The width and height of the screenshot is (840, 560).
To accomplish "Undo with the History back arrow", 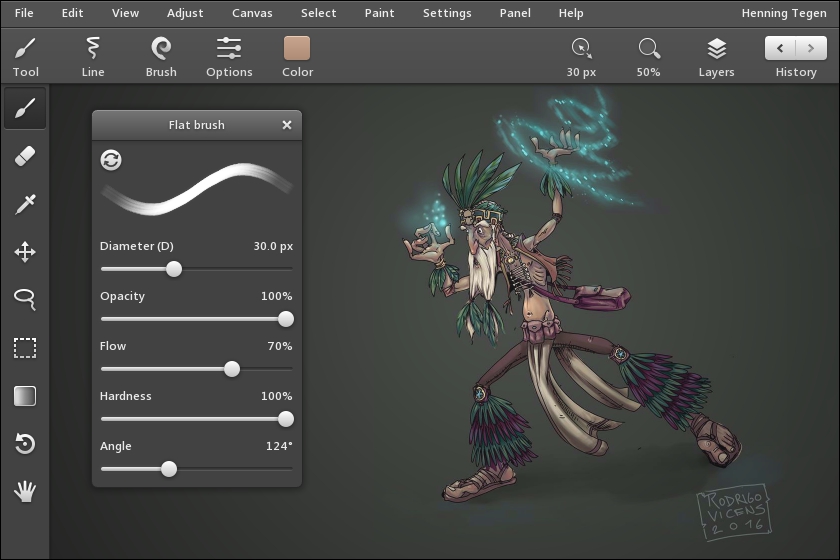I will point(781,48).
